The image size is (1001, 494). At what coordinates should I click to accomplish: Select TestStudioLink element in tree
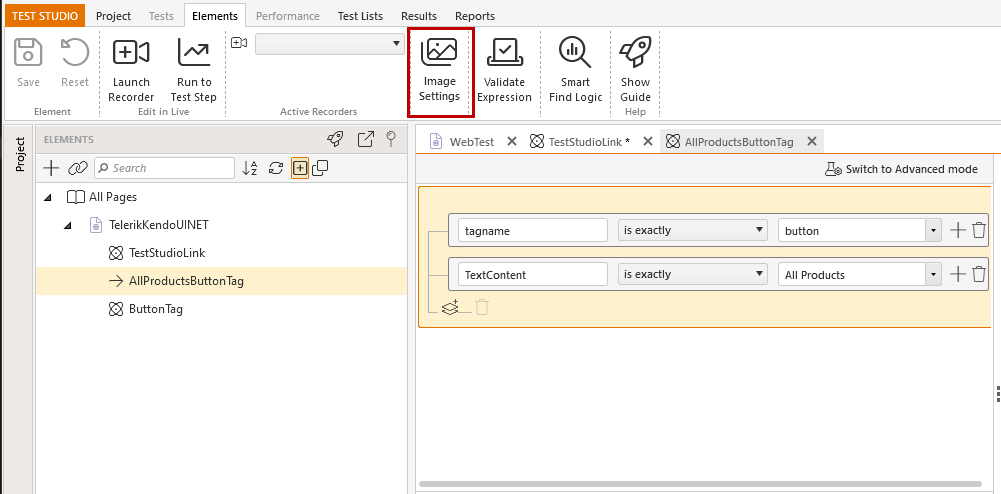167,253
